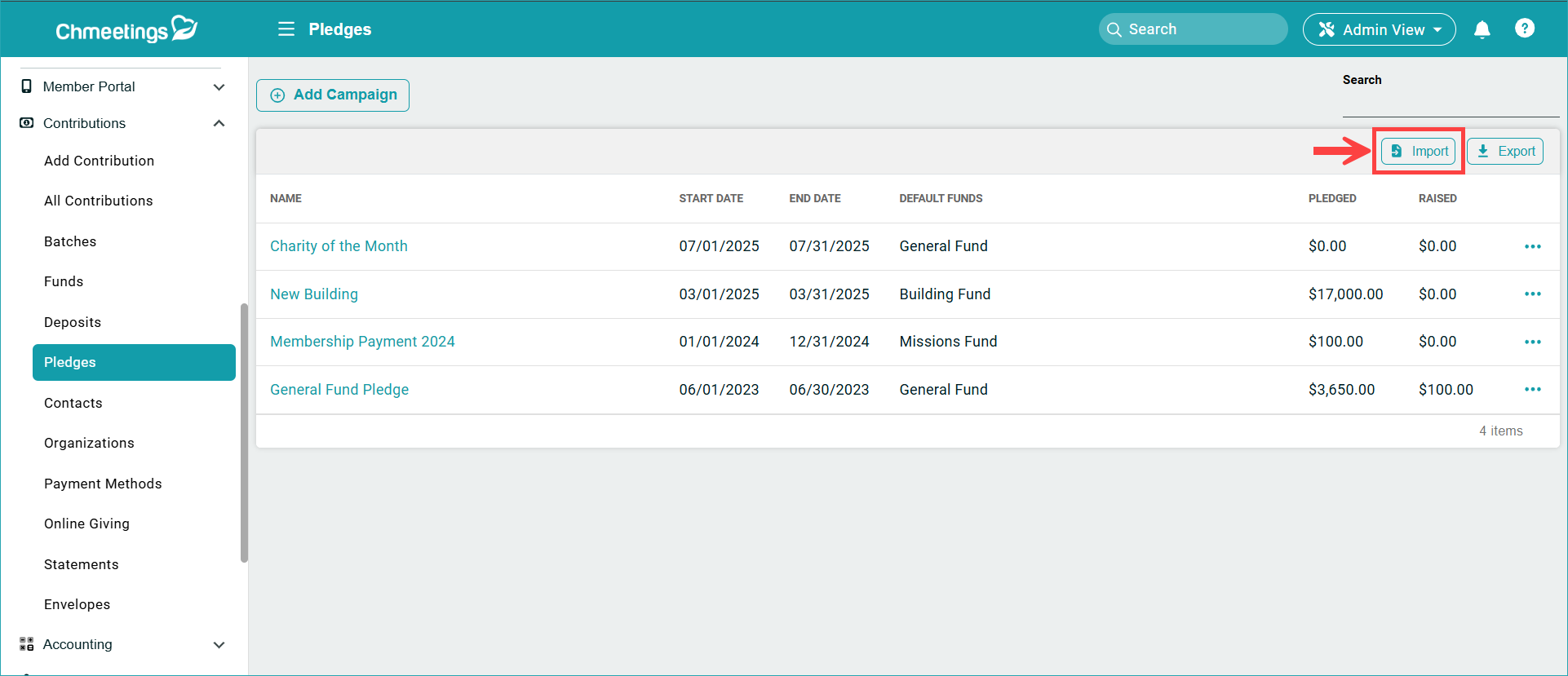Open the Batches sidebar item

coord(70,241)
